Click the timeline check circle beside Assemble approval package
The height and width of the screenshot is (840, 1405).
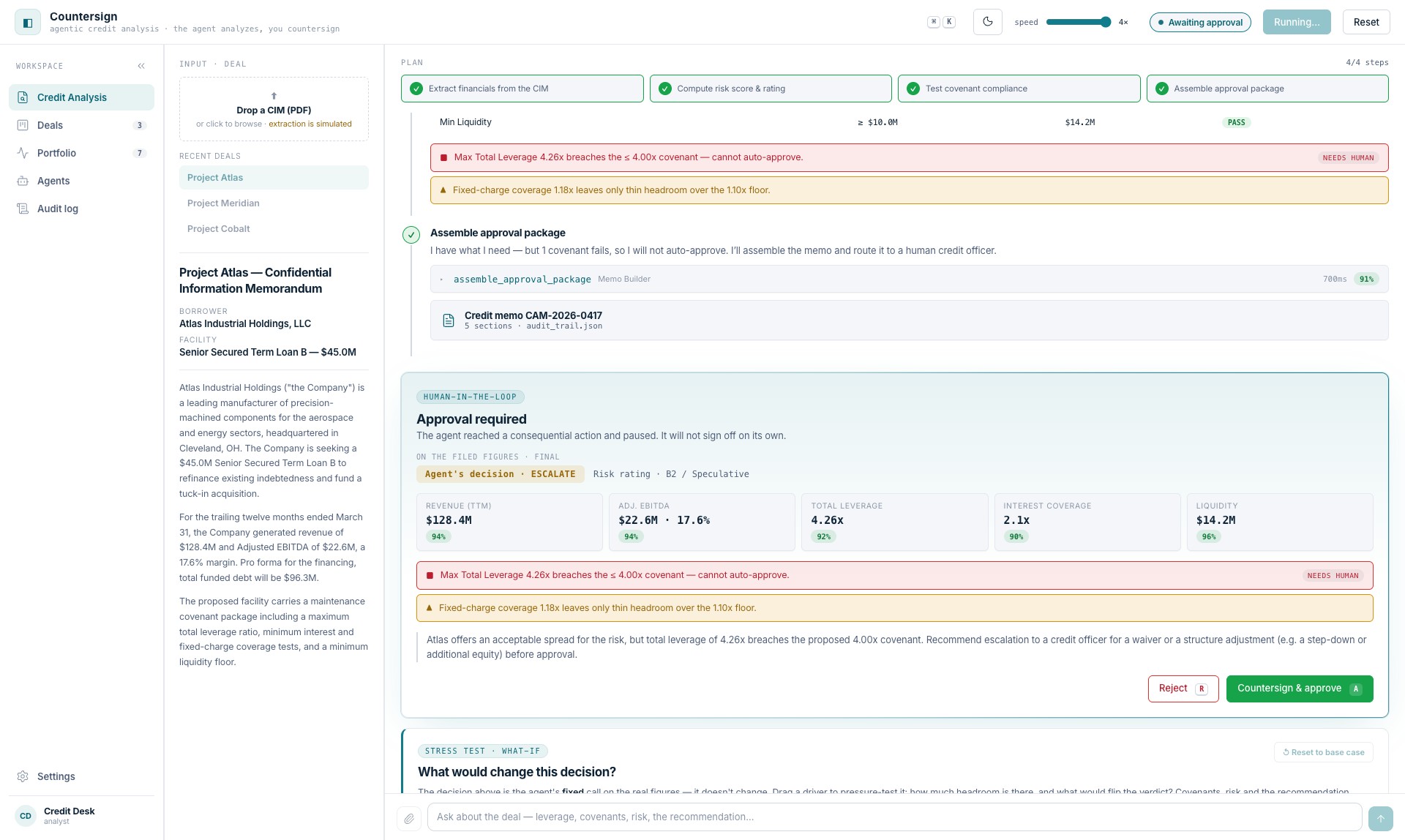tap(411, 235)
